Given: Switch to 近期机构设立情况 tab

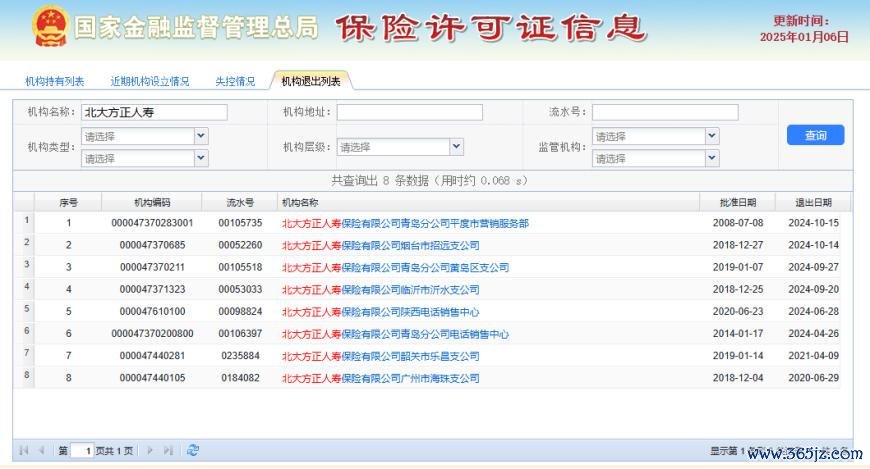Looking at the screenshot, I should [x=150, y=82].
